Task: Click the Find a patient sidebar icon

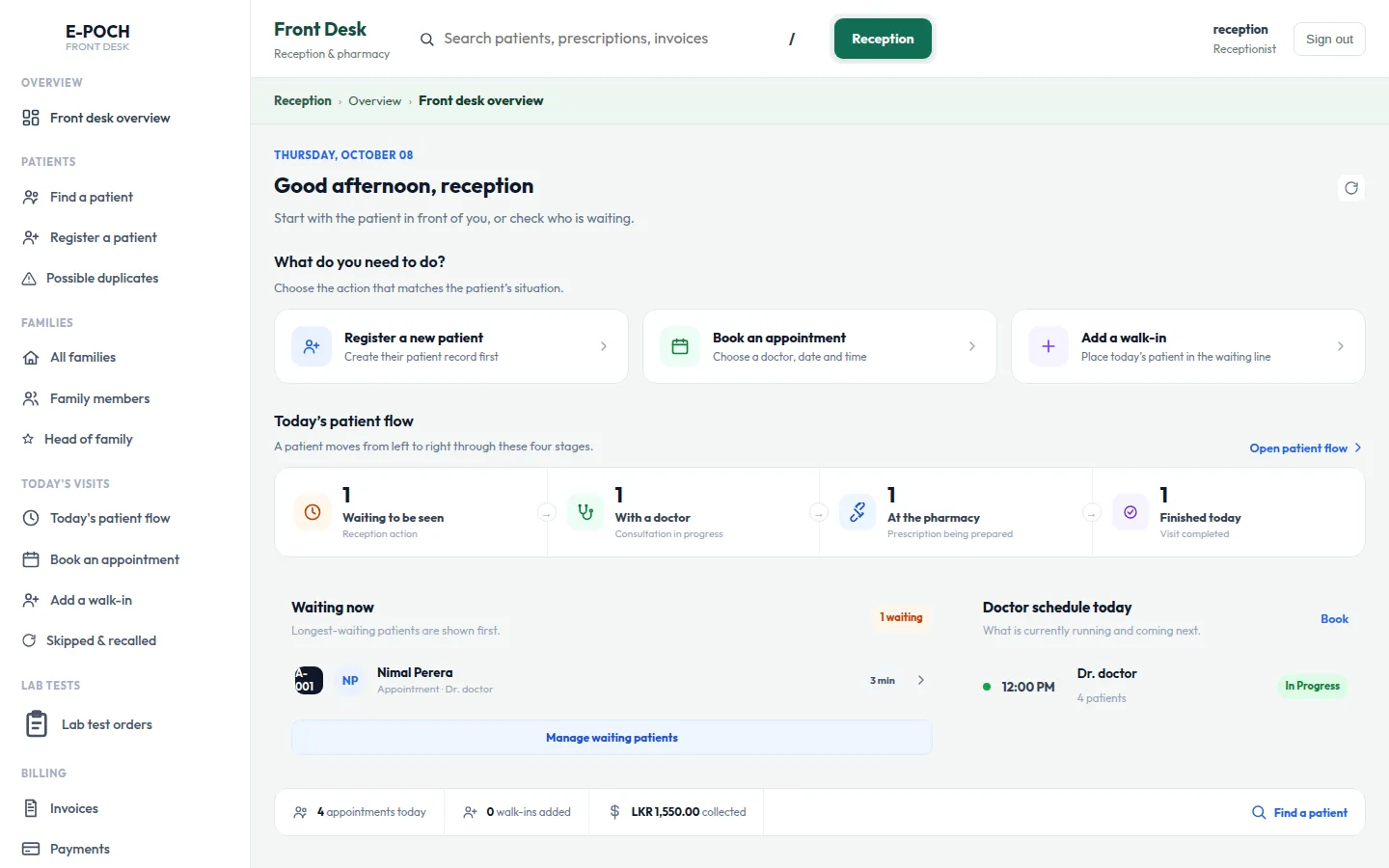Action: coord(31,197)
